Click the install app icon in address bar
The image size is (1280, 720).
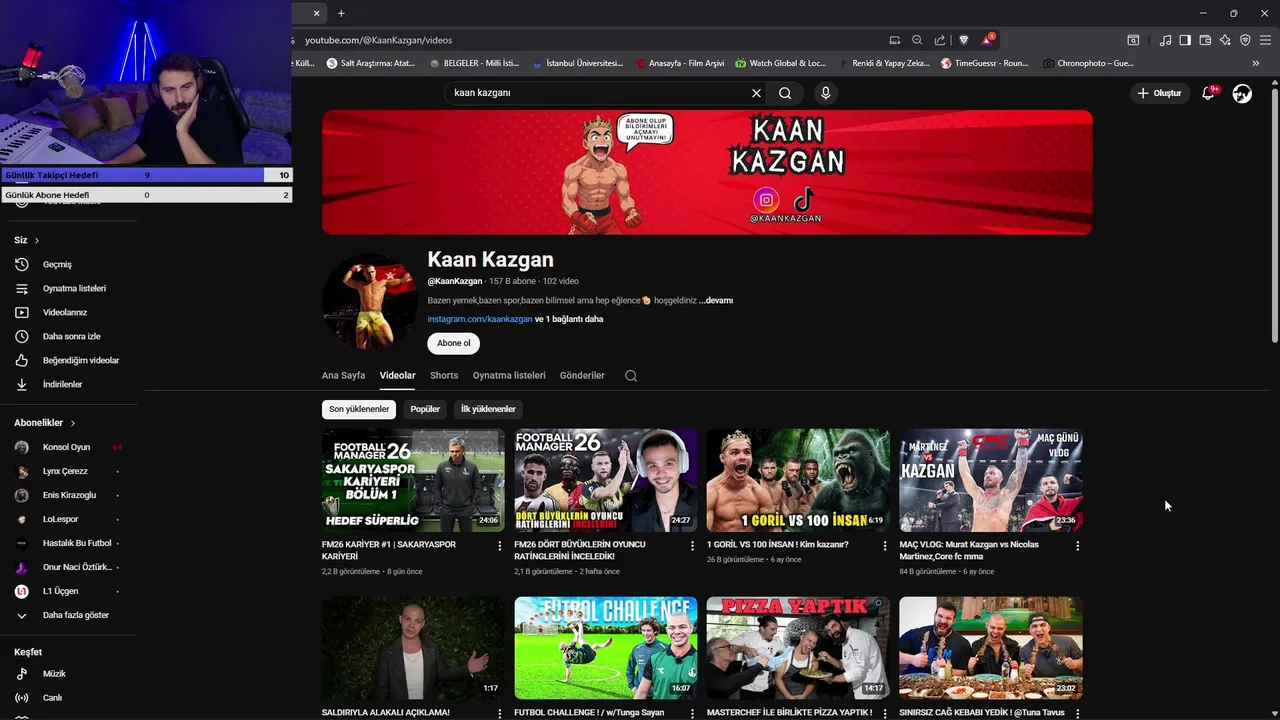click(x=894, y=40)
